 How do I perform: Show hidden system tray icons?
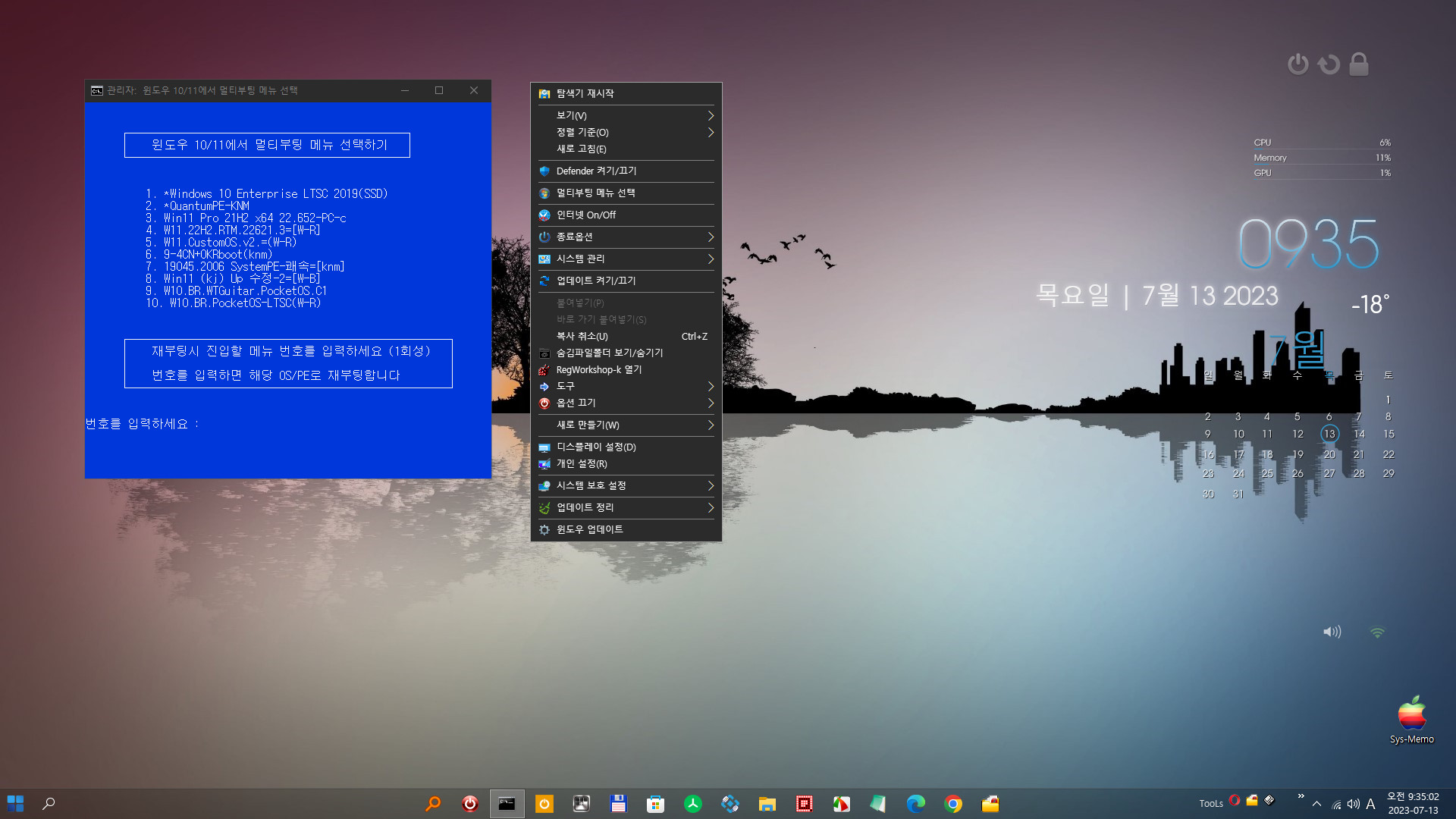click(1317, 804)
